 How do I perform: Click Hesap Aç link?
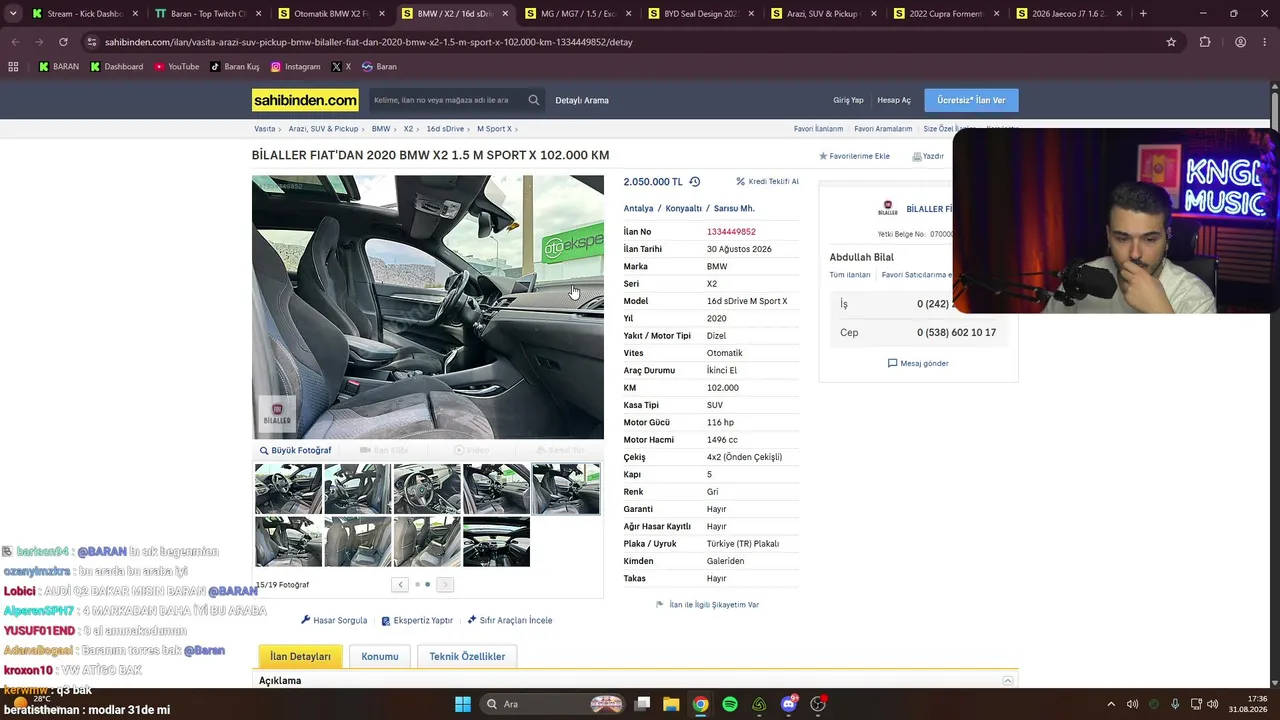point(894,100)
